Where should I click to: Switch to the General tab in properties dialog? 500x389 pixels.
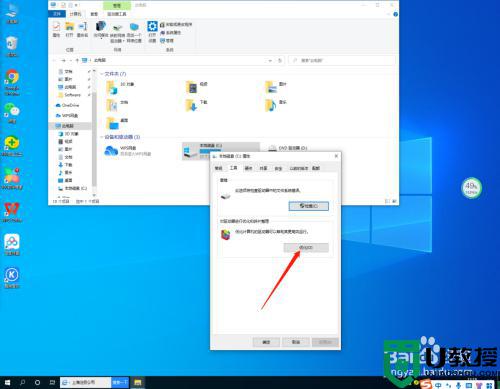(x=218, y=168)
